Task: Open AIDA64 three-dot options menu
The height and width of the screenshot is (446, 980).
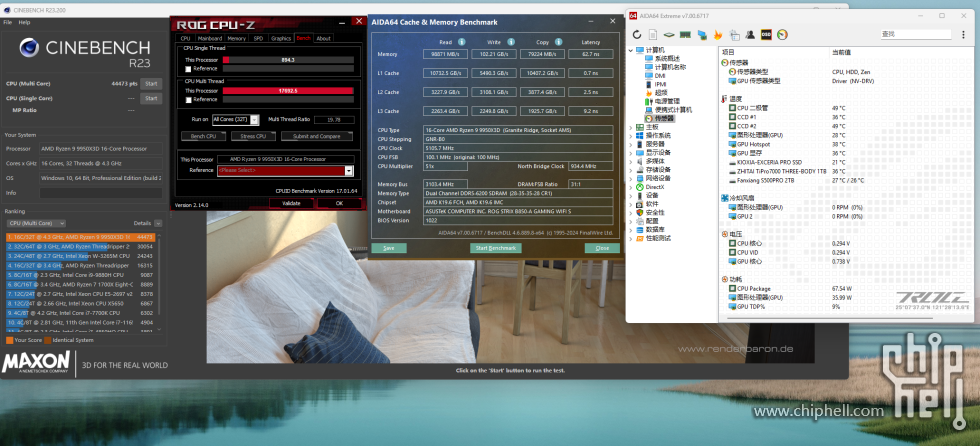Action: click(x=962, y=34)
